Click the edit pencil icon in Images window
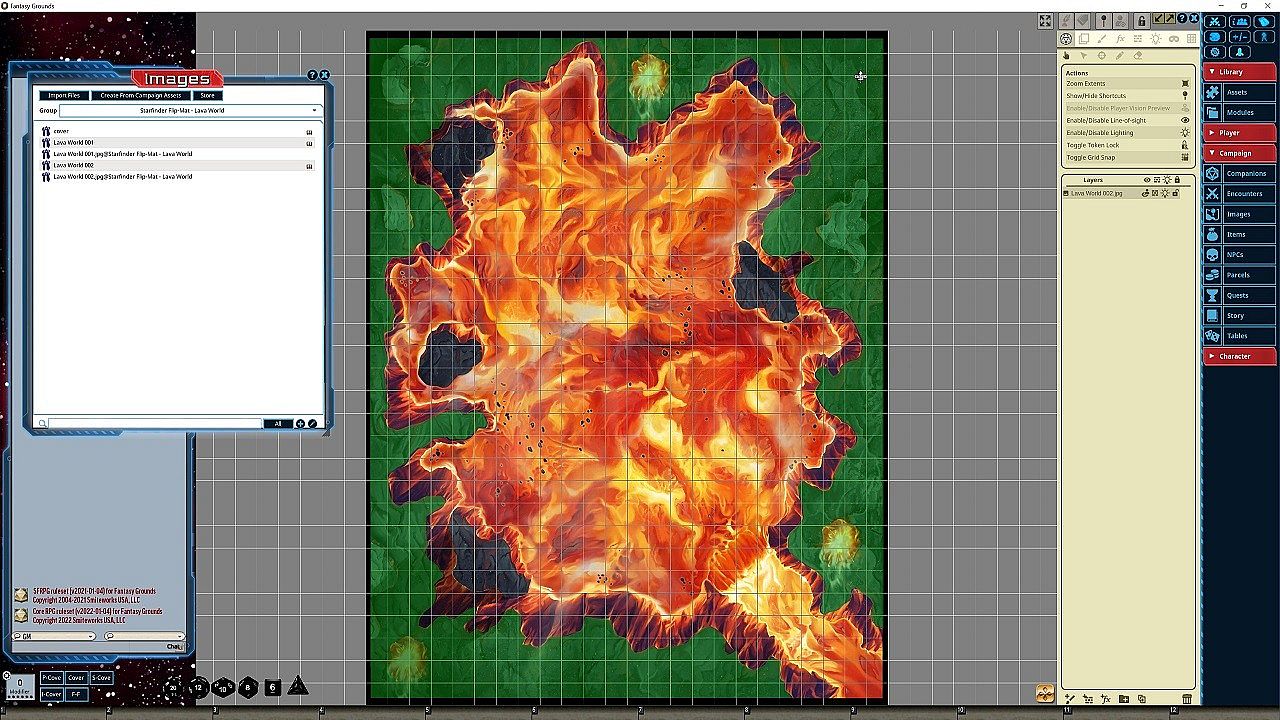This screenshot has height=720, width=1280. click(312, 424)
